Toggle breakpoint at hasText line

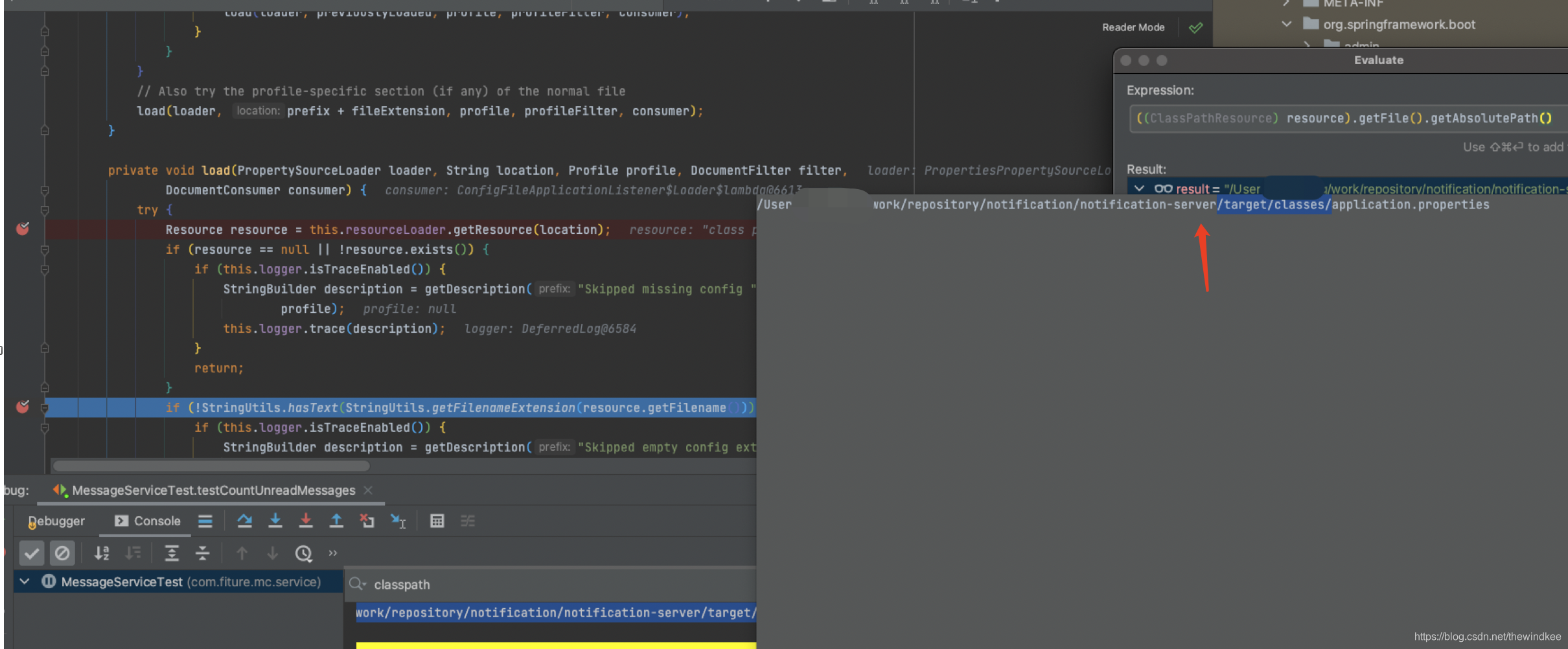(x=23, y=407)
